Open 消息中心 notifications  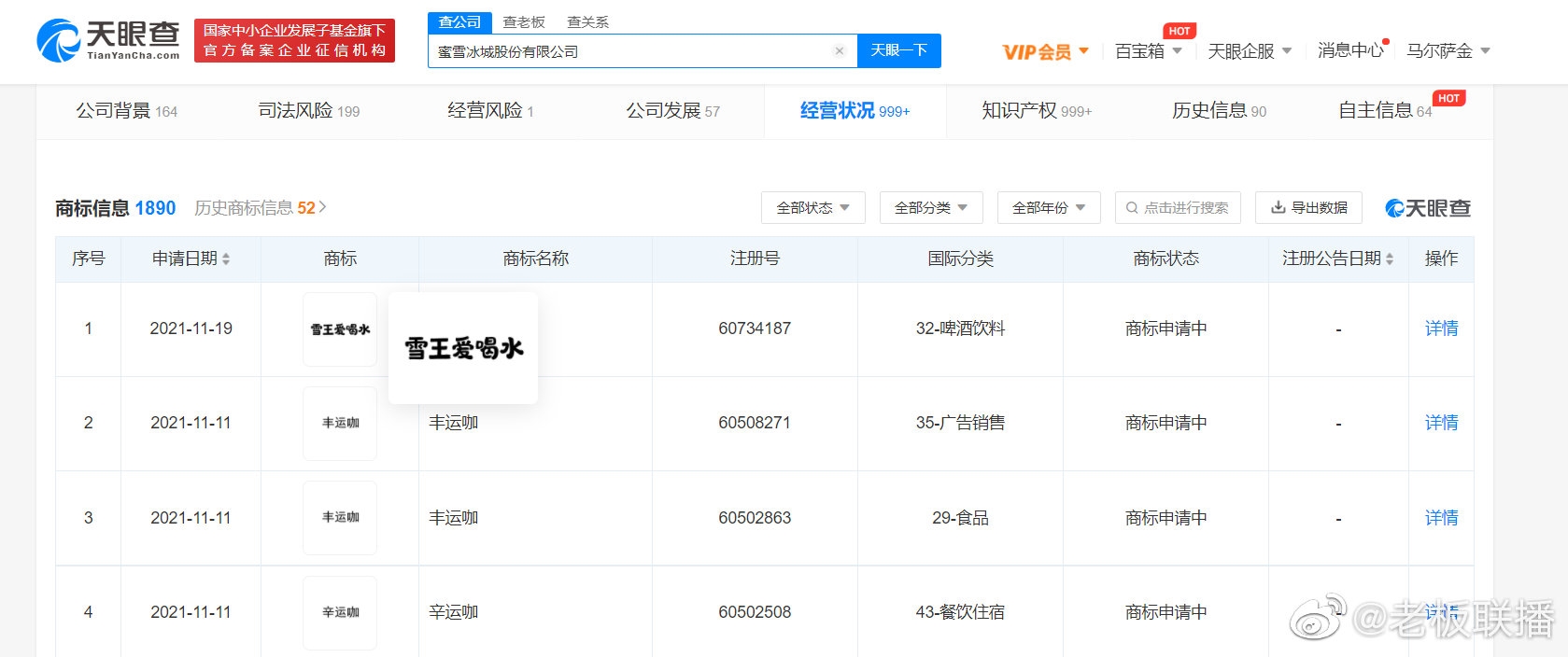tap(1349, 50)
